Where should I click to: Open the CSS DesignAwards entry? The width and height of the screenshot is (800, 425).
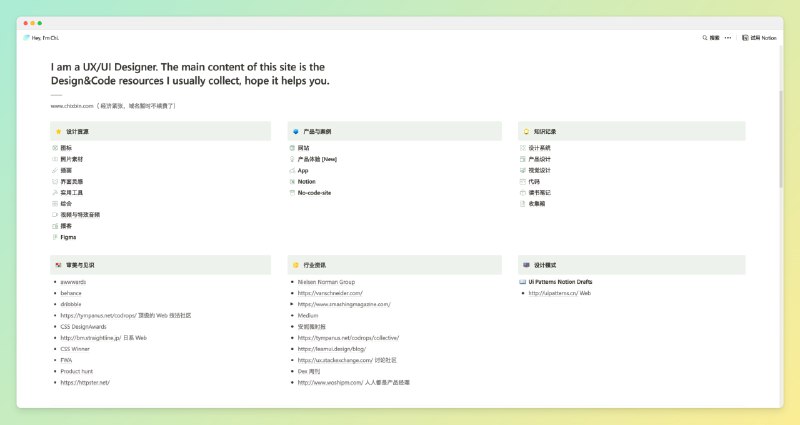coord(85,326)
